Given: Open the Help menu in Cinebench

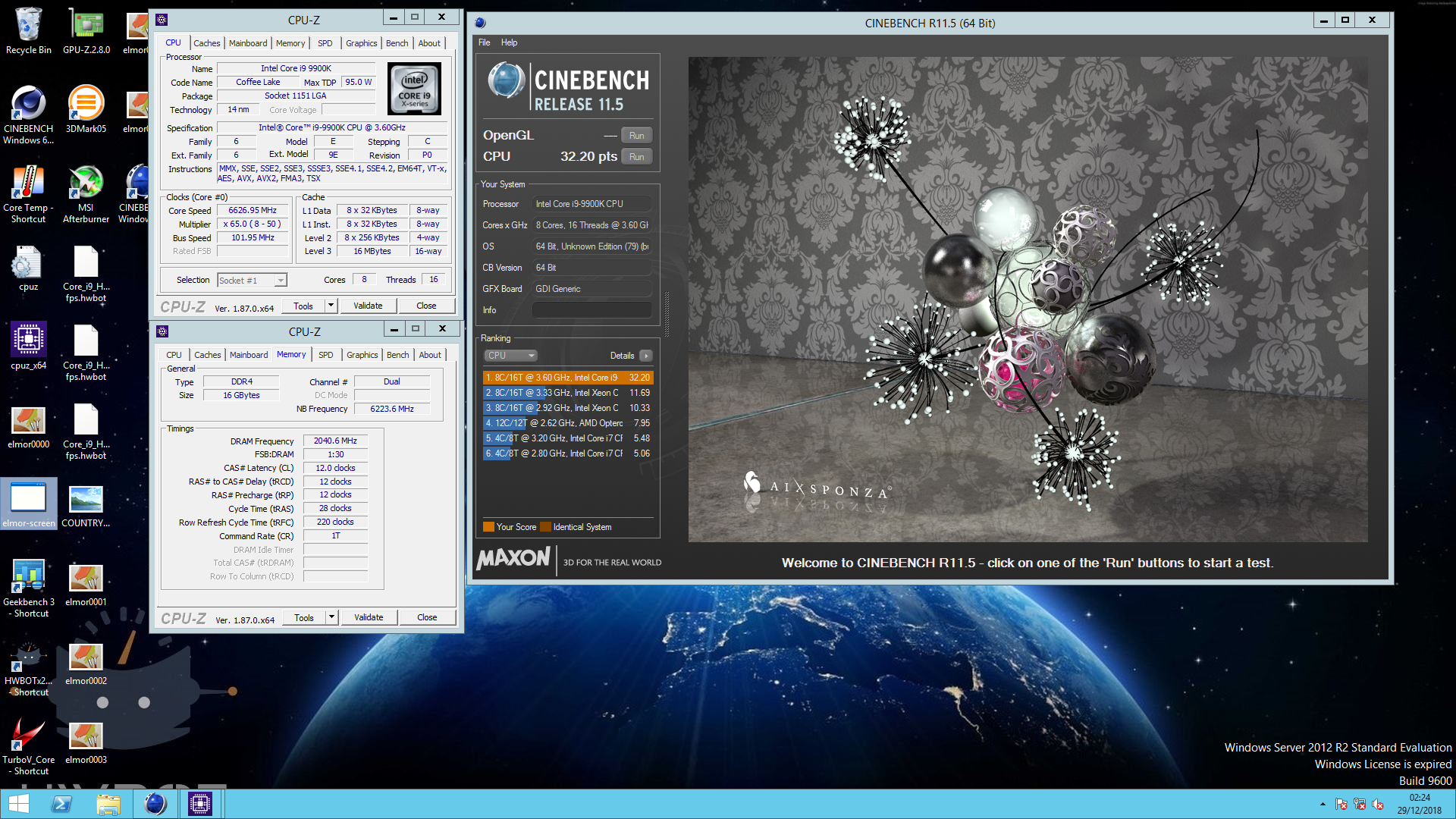Looking at the screenshot, I should (509, 42).
